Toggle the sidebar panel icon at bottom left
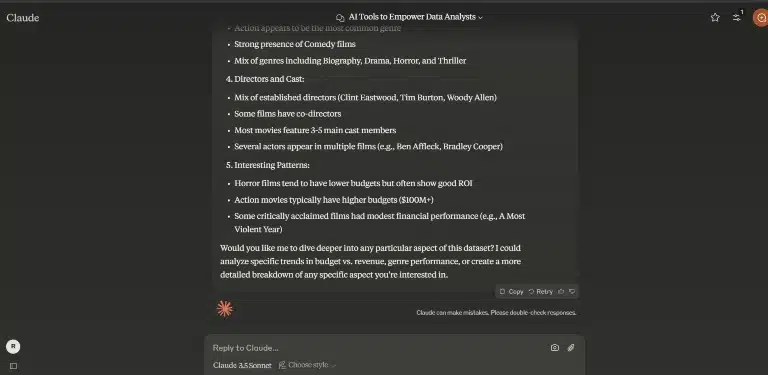768x375 pixels. point(13,366)
